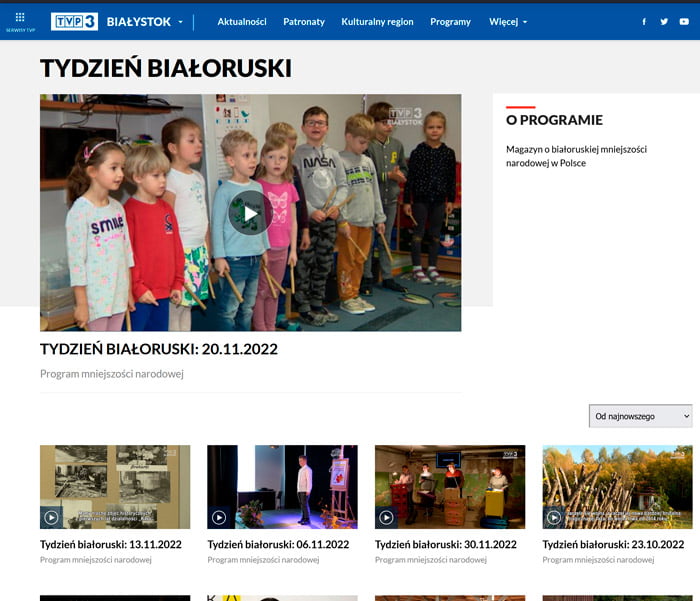Expand the Białystok region dropdown

[x=180, y=21]
